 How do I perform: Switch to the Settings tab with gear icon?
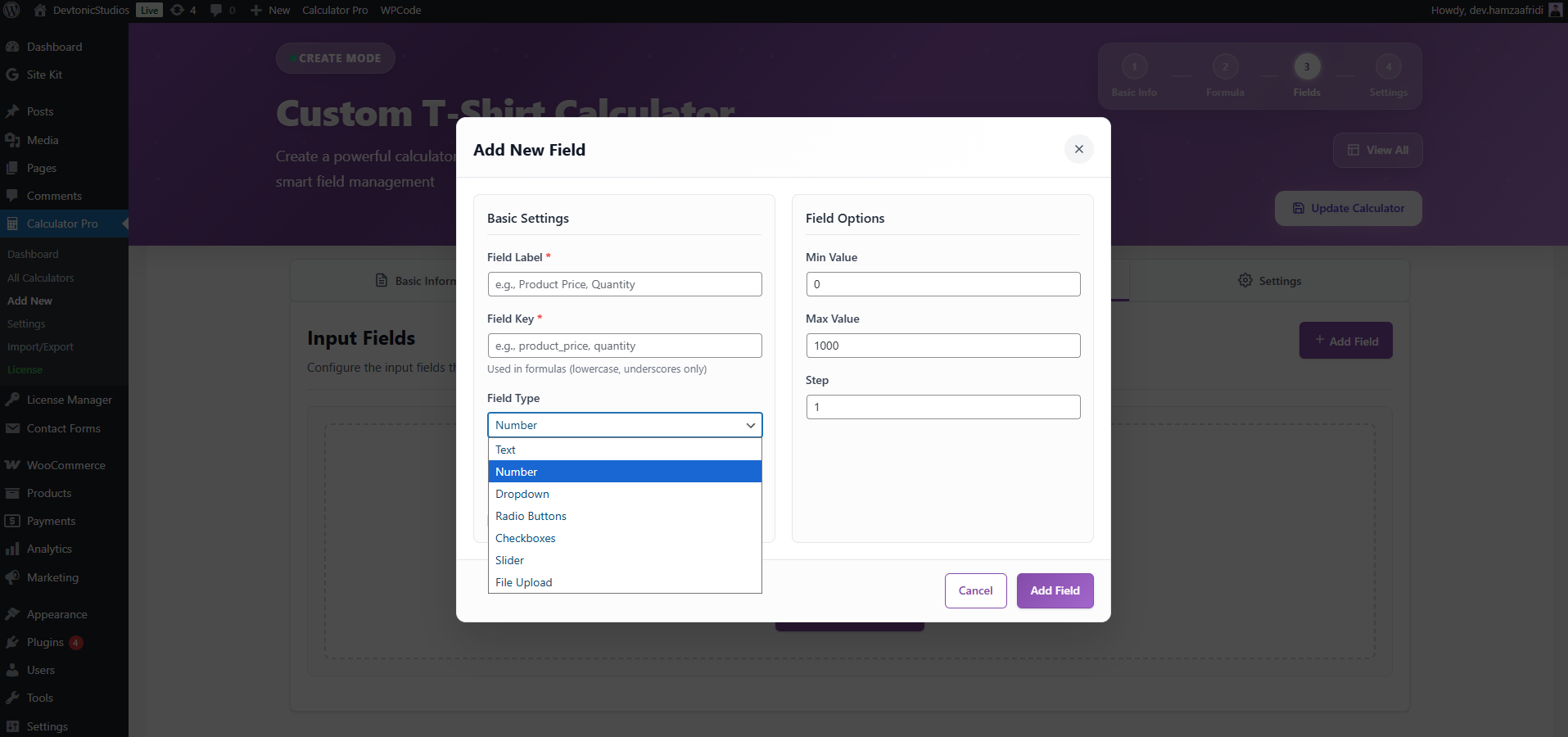pyautogui.click(x=1269, y=281)
